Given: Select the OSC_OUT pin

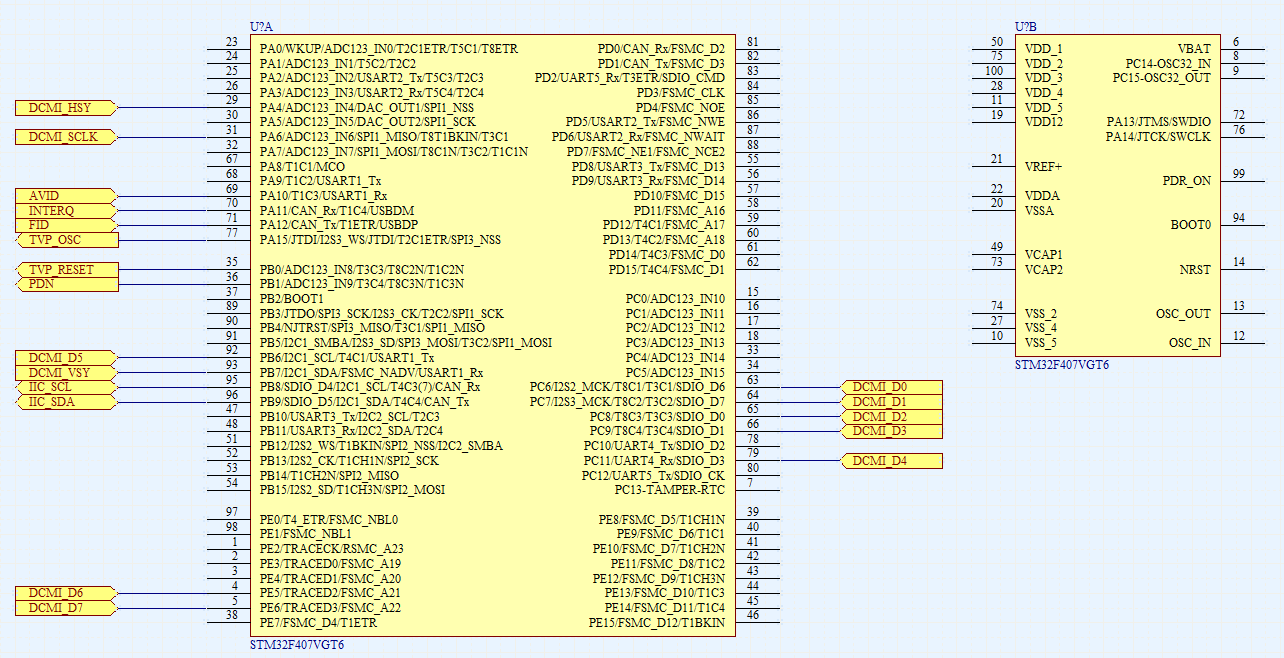Looking at the screenshot, I should pos(1183,314).
